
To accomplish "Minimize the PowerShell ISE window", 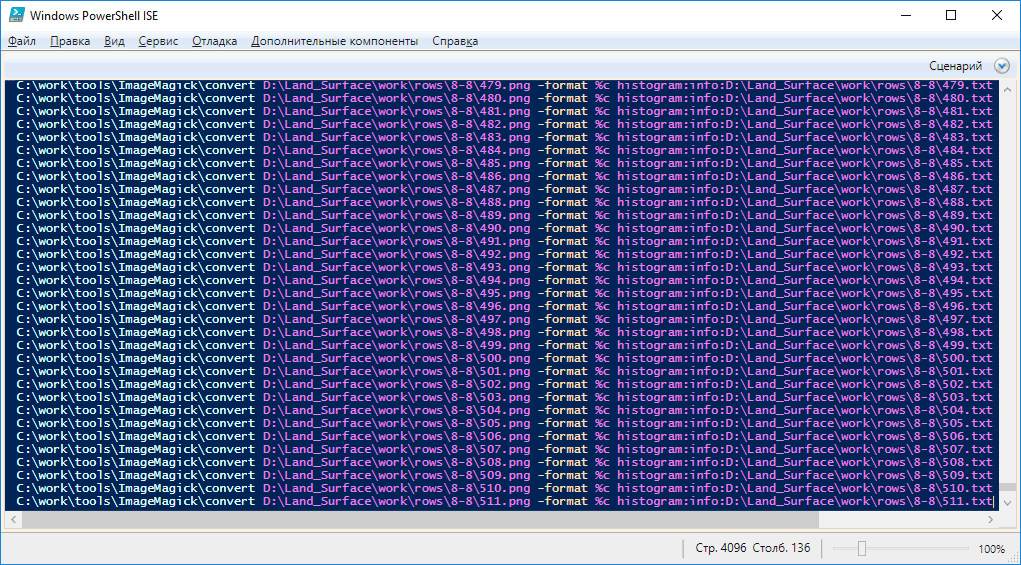I will [x=905, y=15].
